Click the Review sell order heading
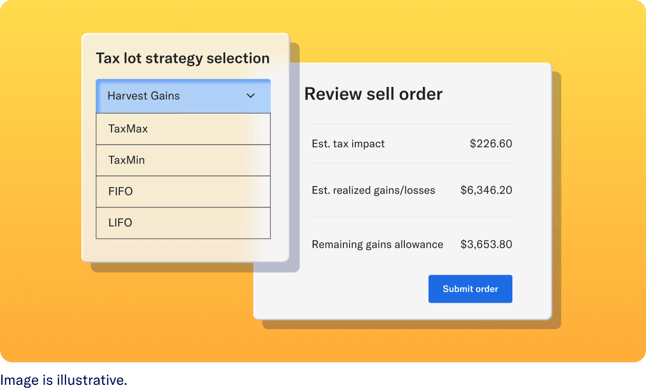This screenshot has width=646, height=388. point(373,94)
